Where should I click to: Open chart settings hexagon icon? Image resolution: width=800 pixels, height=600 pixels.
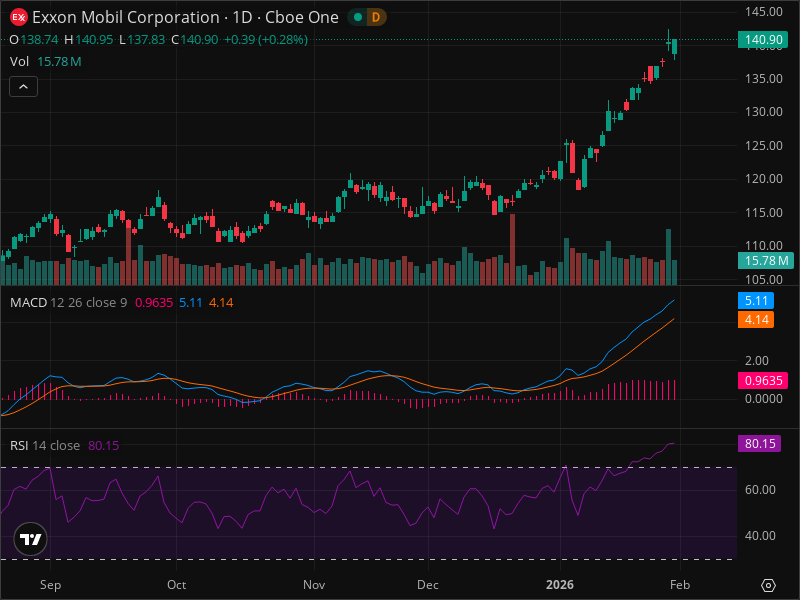768,585
